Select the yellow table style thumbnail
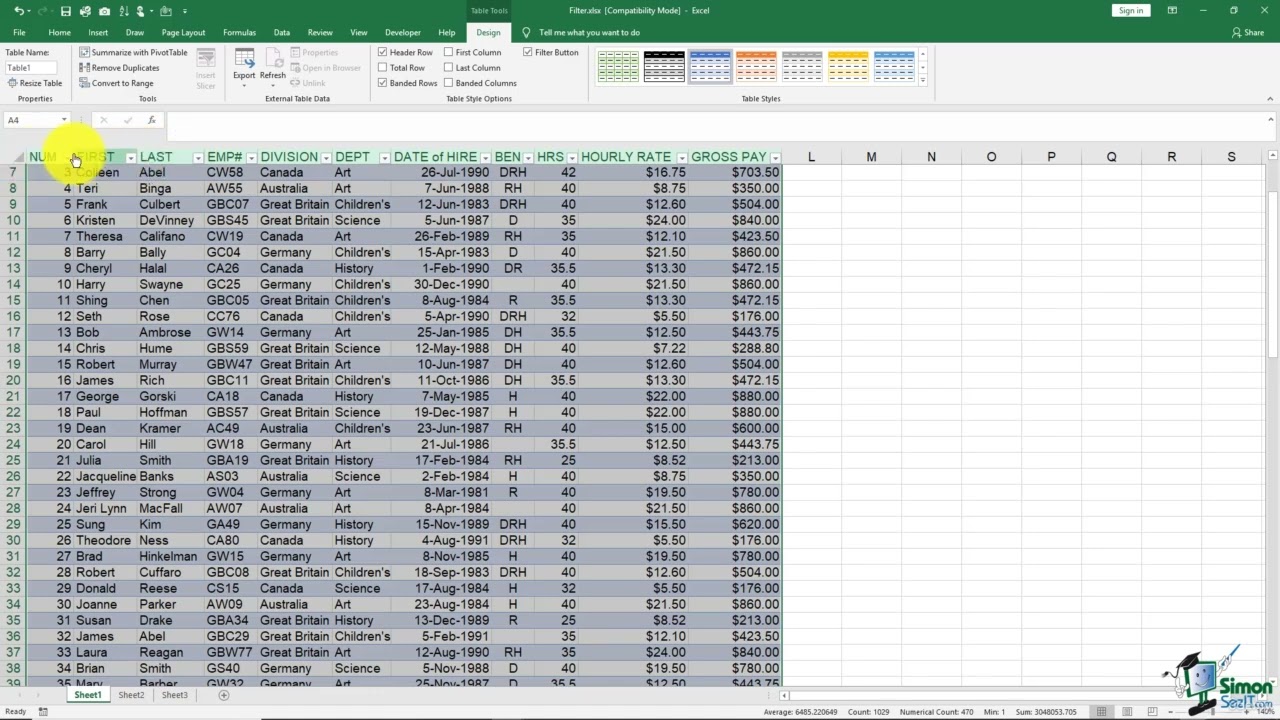The width and height of the screenshot is (1280, 720). tap(848, 66)
